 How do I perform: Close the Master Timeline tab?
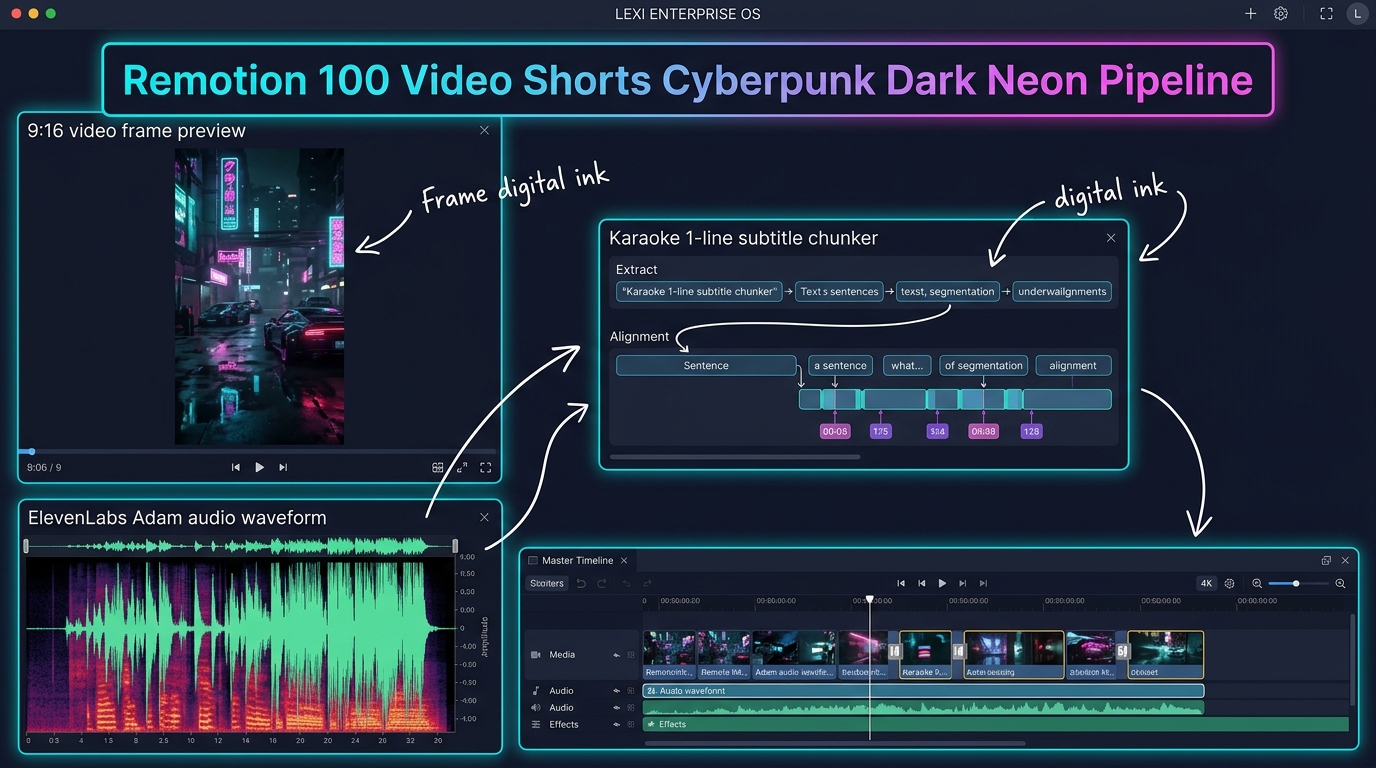[624, 561]
